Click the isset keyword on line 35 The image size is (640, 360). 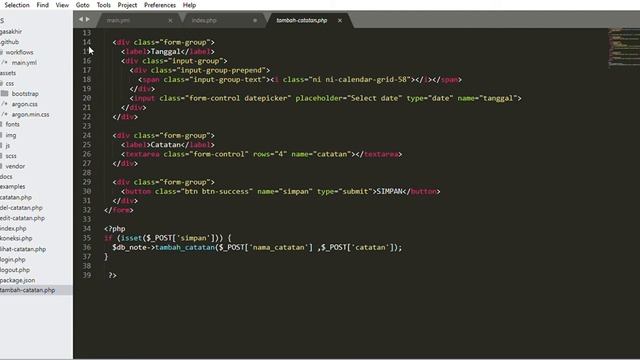131,238
